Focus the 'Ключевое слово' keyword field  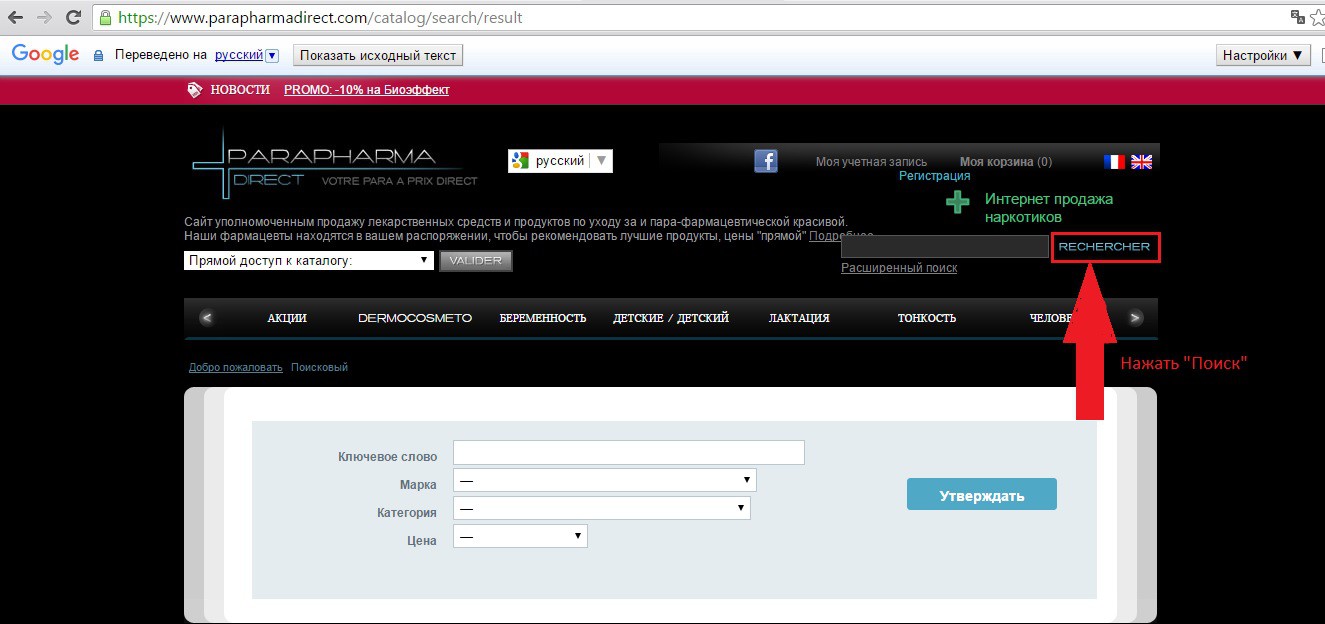tap(629, 453)
